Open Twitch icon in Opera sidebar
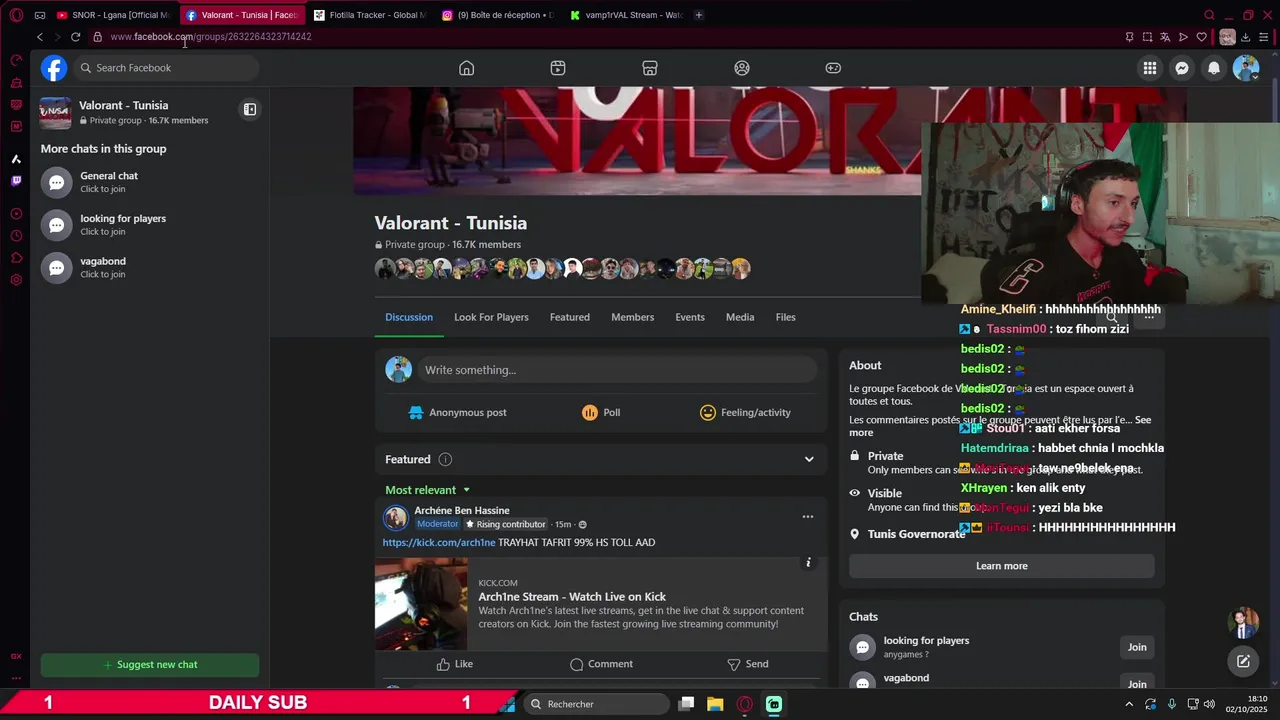The image size is (1280, 720). 16,181
